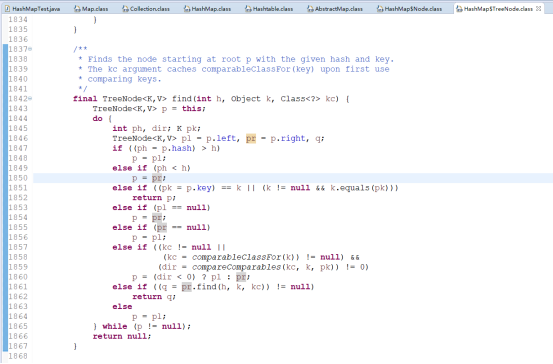Click line number 1865 in the gutter
Screen dimensions: 553x364
click(18, 326)
